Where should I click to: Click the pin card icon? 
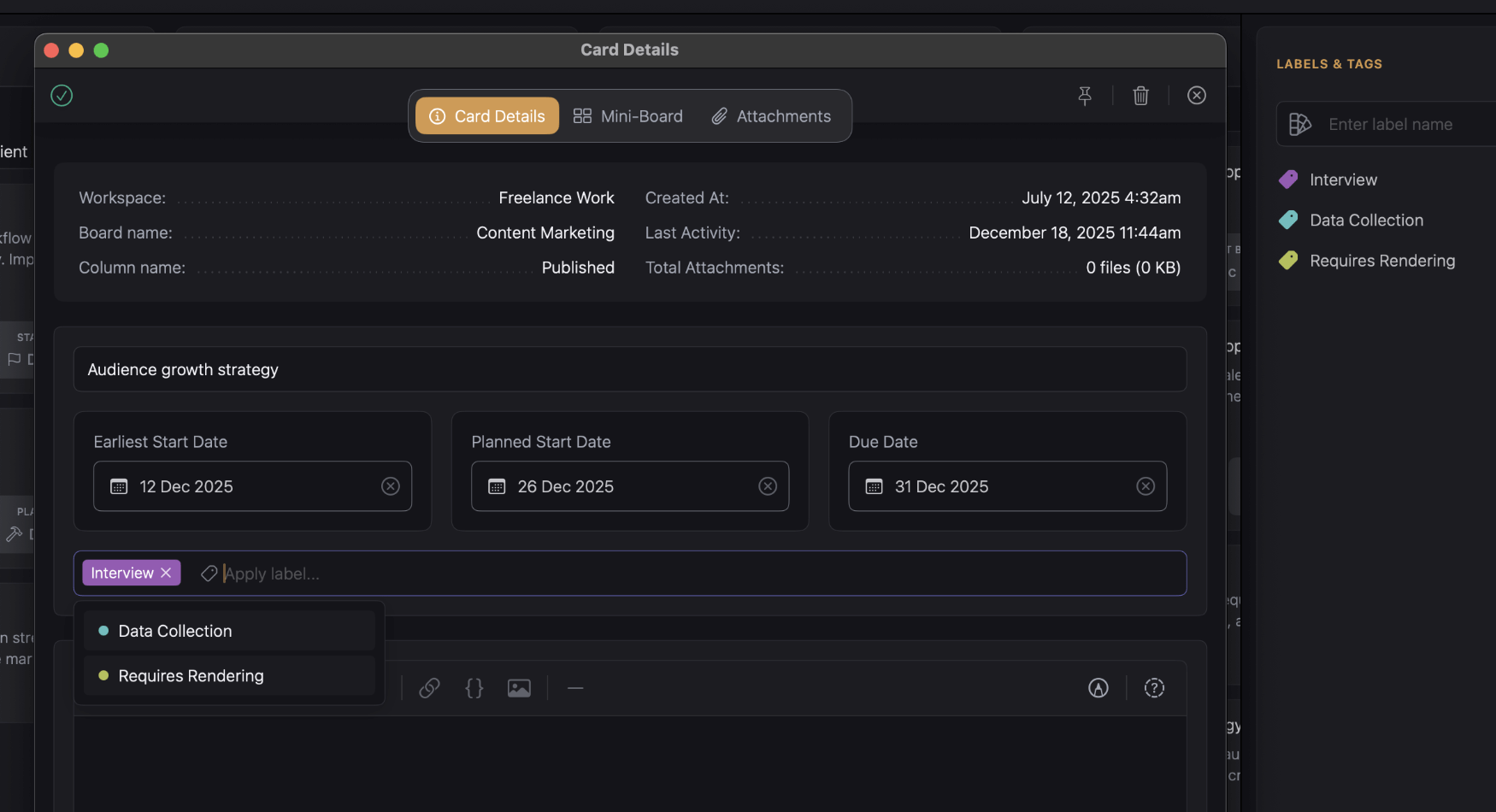(1085, 96)
